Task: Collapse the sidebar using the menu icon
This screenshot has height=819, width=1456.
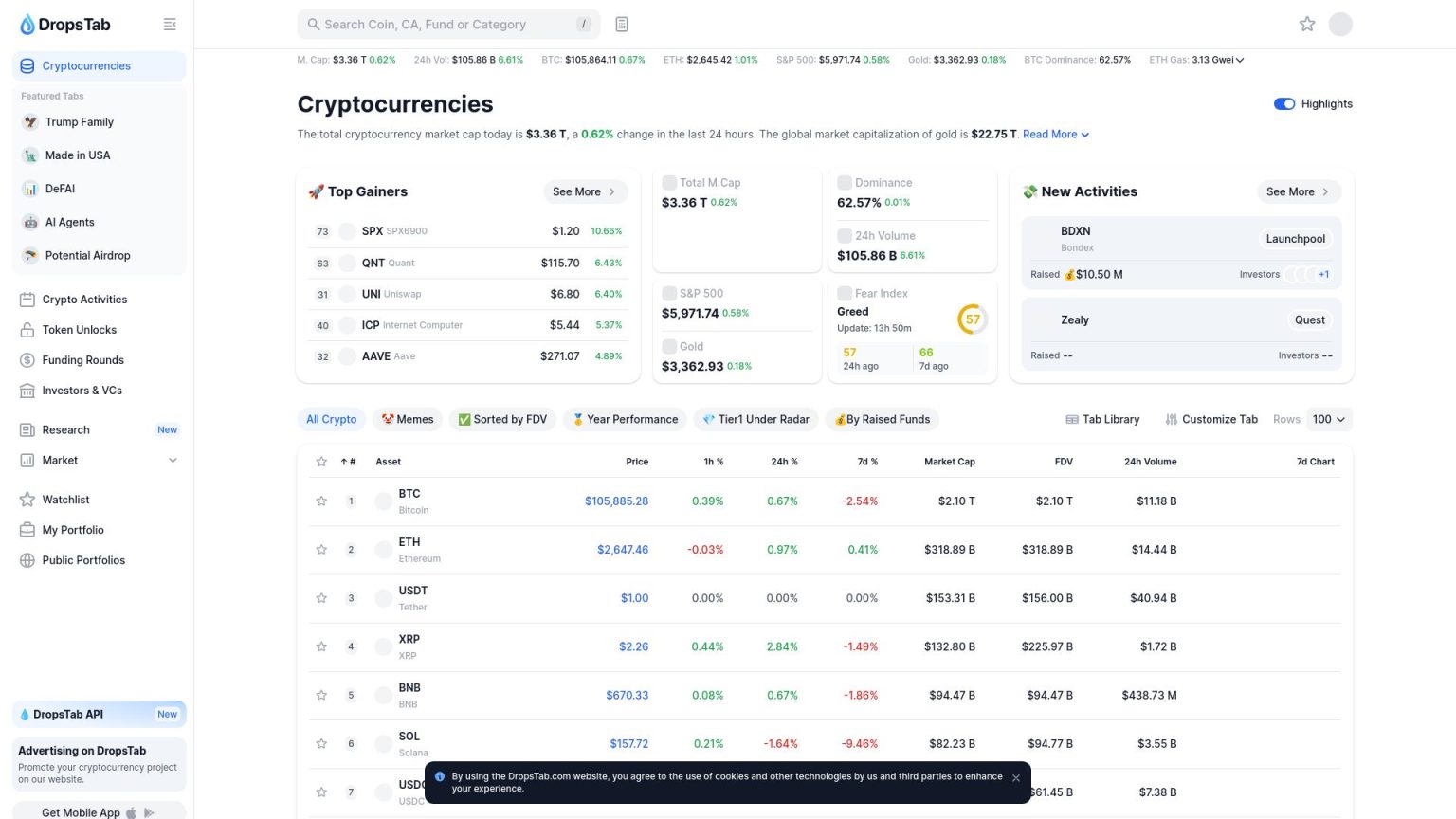Action: click(170, 25)
